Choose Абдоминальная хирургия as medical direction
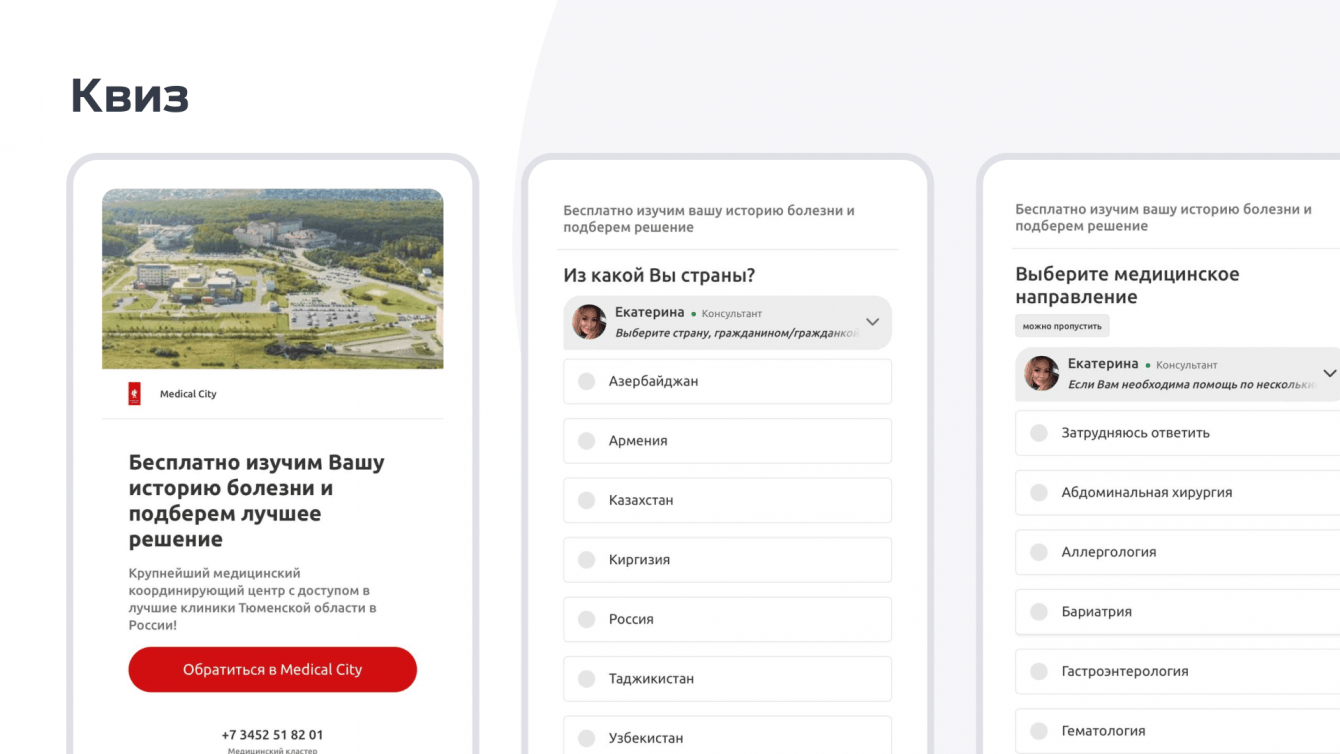This screenshot has height=754, width=1340. point(1178,493)
